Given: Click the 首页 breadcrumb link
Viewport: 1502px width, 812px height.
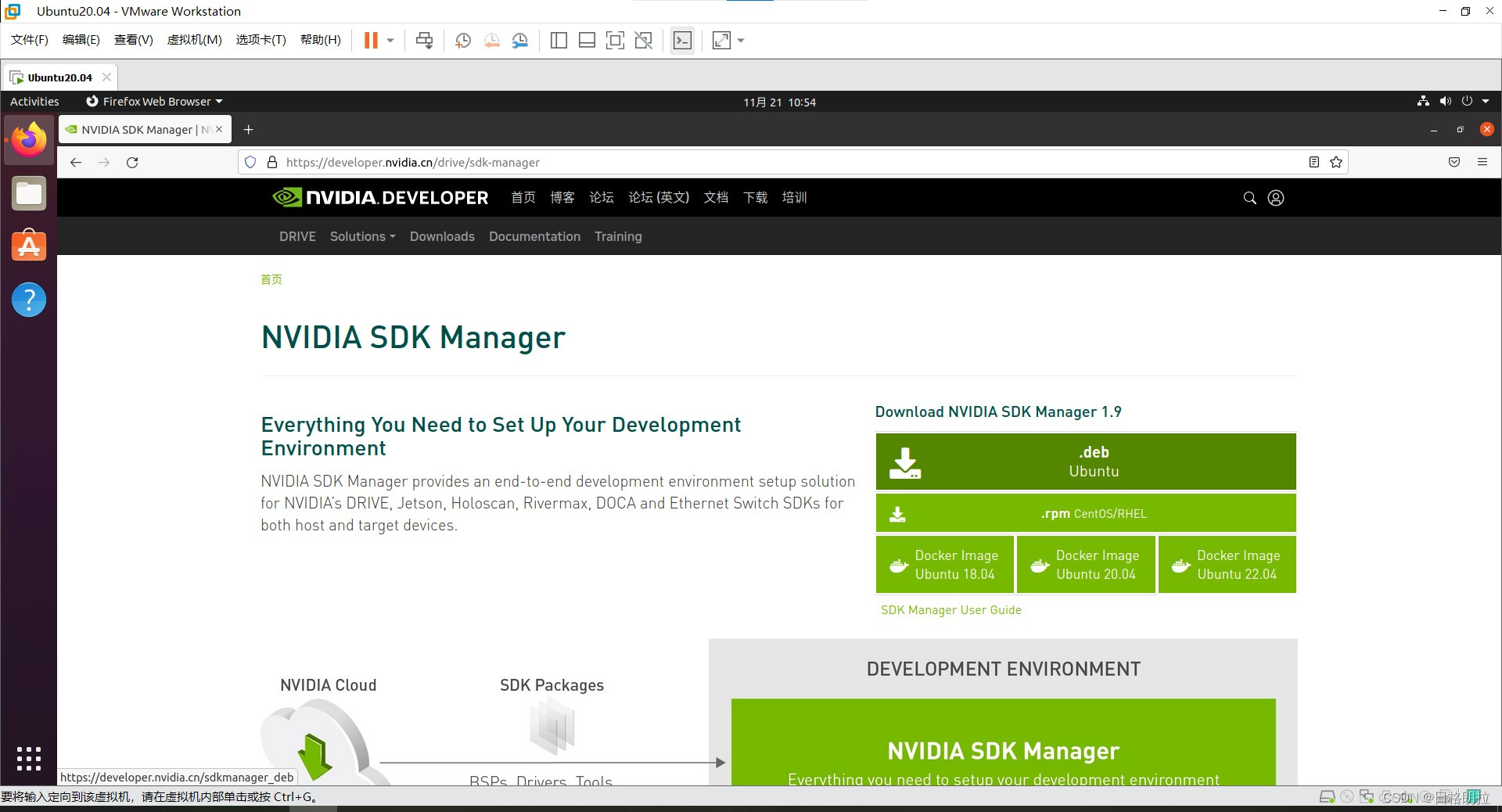Looking at the screenshot, I should (271, 279).
